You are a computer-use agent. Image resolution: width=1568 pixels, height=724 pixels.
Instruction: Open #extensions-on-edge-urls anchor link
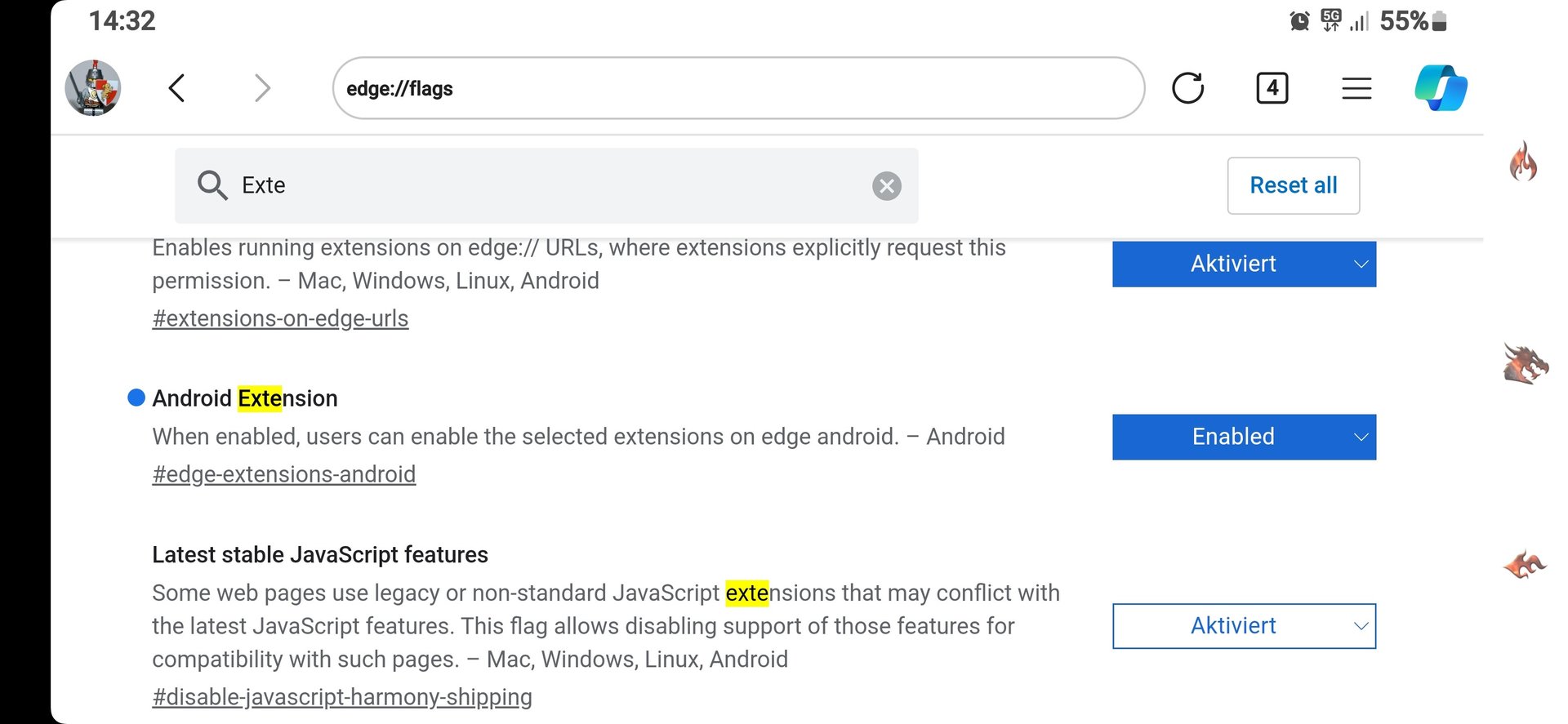click(x=280, y=318)
